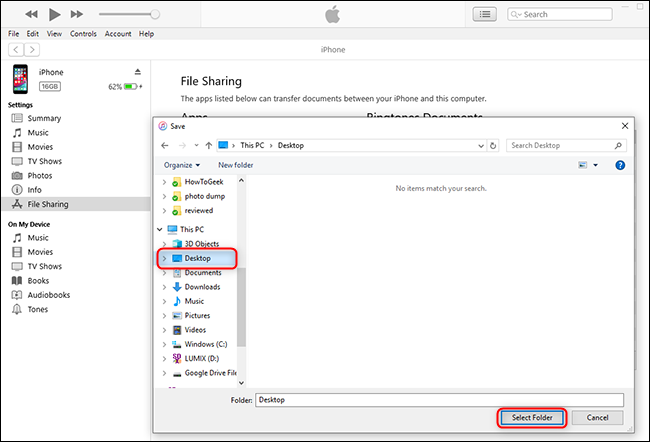Select File Sharing in the sidebar
The width and height of the screenshot is (650, 442).
[x=76, y=204]
